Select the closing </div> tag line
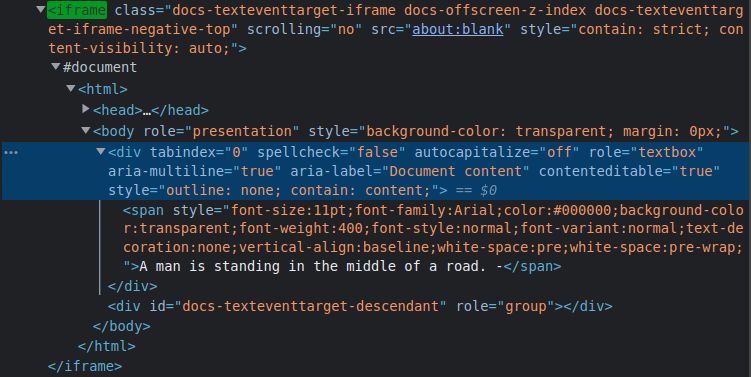The image size is (751, 377). tap(132, 286)
